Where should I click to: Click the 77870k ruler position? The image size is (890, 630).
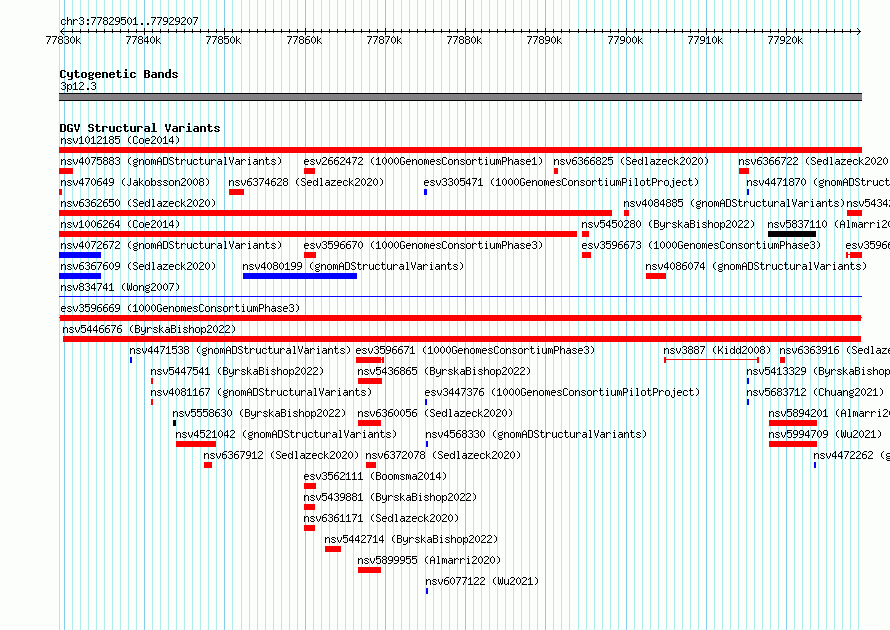[384, 40]
